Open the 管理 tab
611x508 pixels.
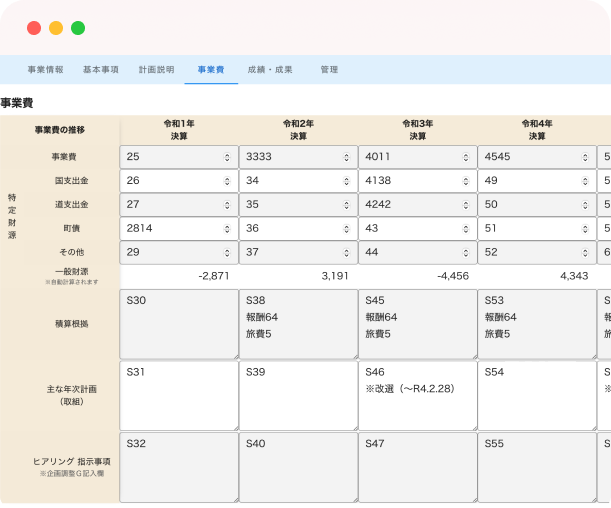[x=329, y=70]
